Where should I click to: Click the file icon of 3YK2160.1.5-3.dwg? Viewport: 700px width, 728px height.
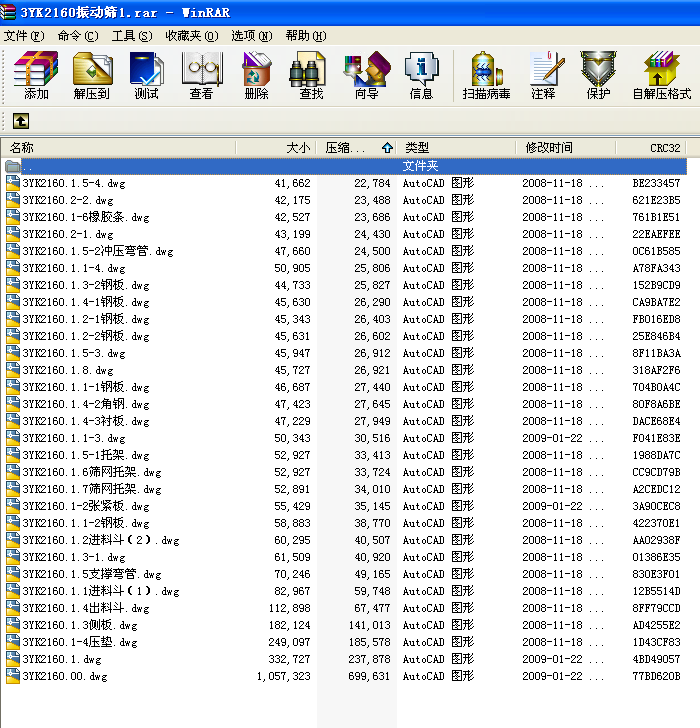click(x=13, y=353)
